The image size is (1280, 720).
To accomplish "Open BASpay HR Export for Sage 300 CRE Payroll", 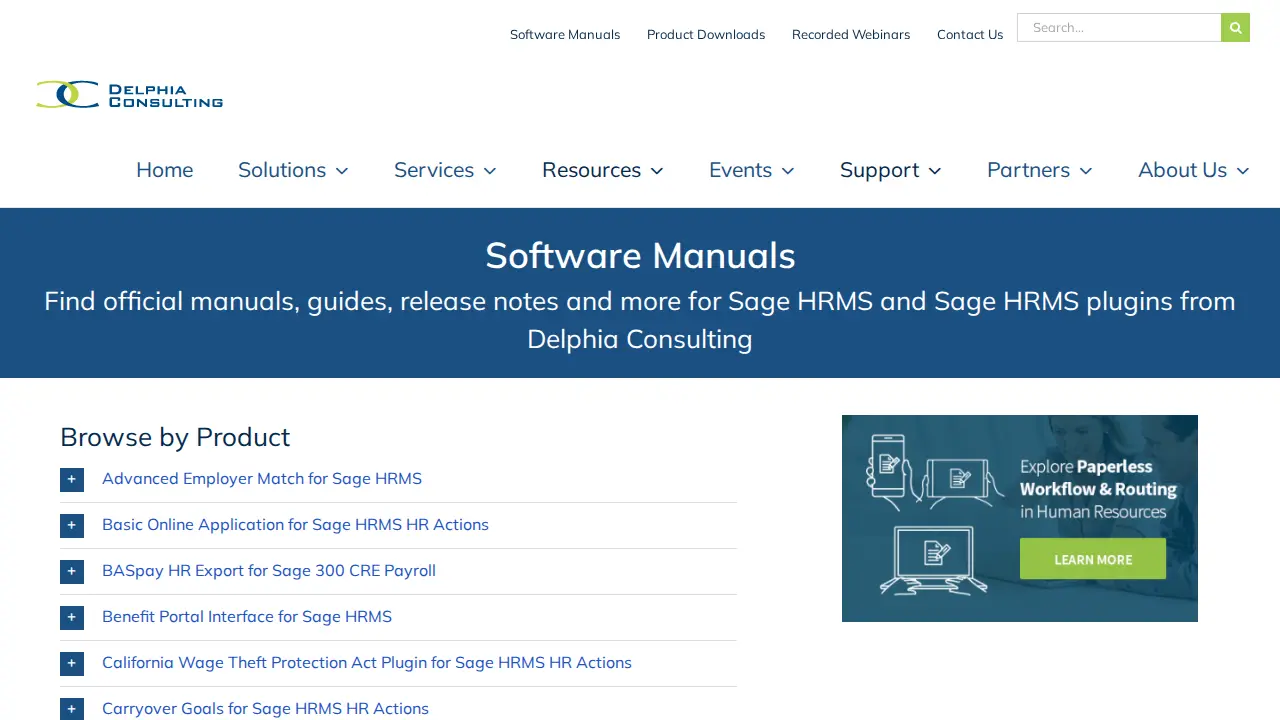I will point(269,571).
